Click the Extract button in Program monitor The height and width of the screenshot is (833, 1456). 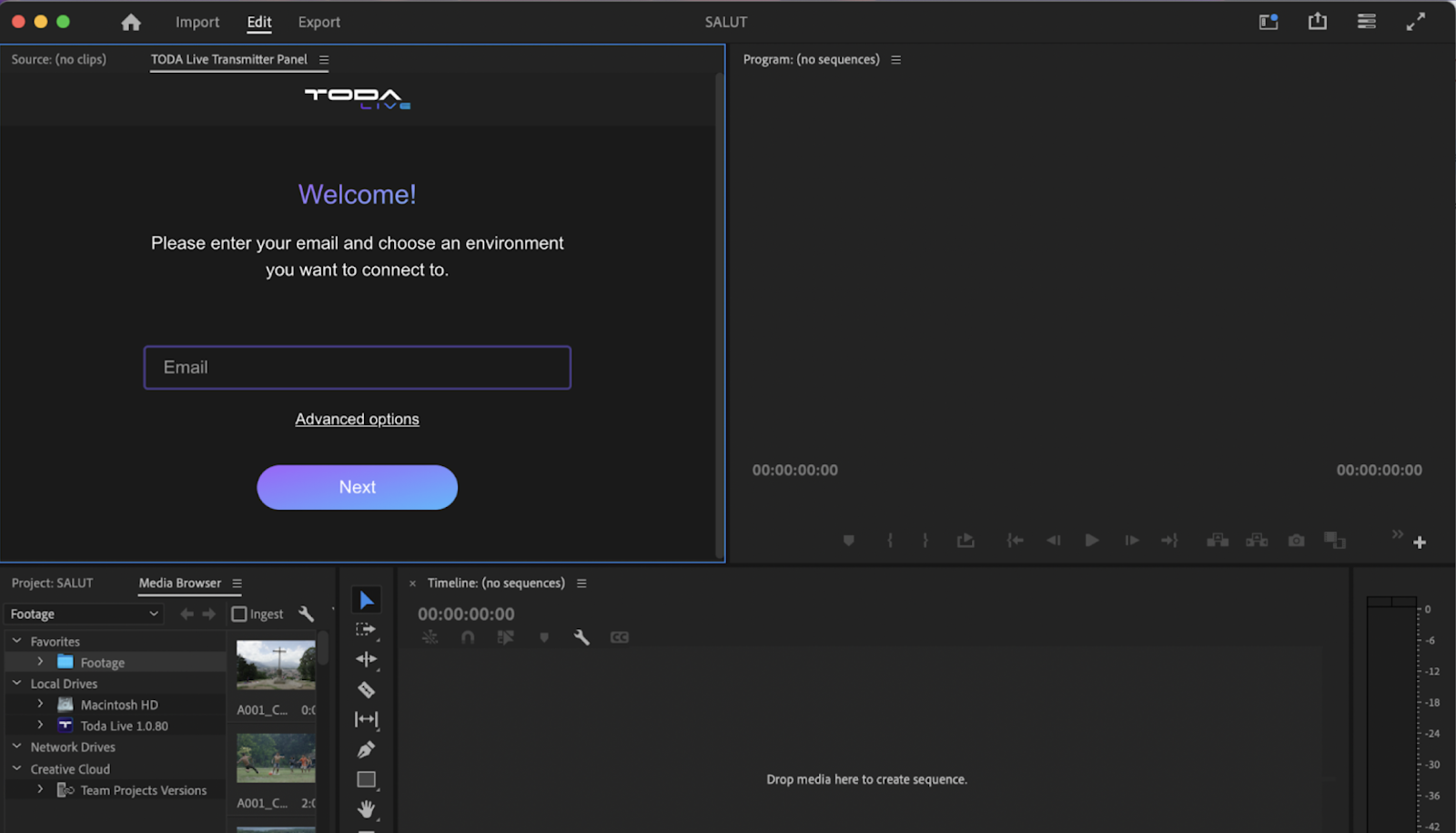tap(1257, 541)
